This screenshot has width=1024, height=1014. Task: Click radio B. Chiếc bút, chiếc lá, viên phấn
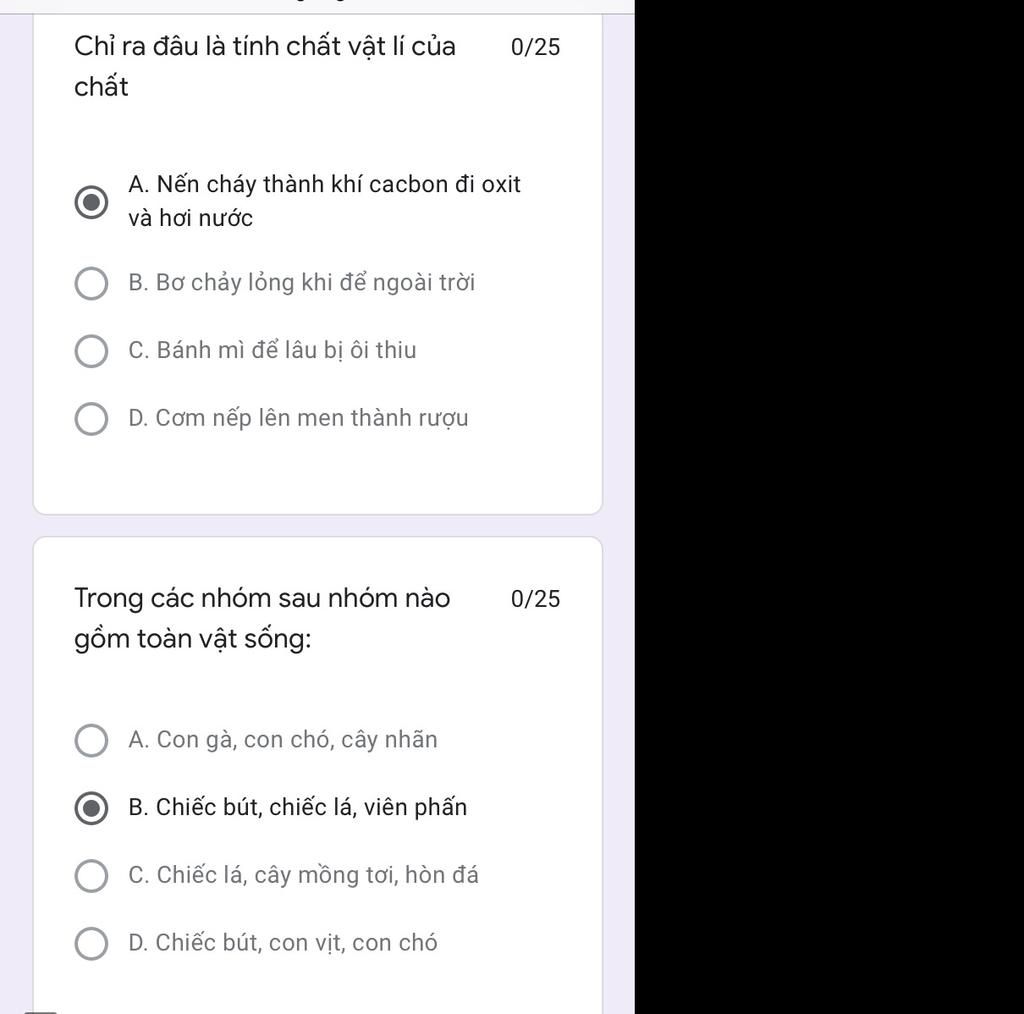click(91, 808)
